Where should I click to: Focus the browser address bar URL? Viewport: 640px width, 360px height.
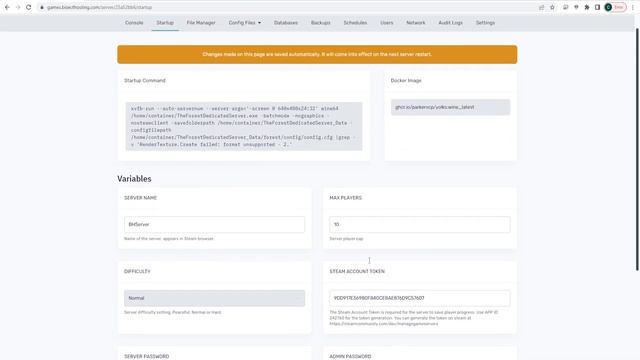click(x=99, y=7)
